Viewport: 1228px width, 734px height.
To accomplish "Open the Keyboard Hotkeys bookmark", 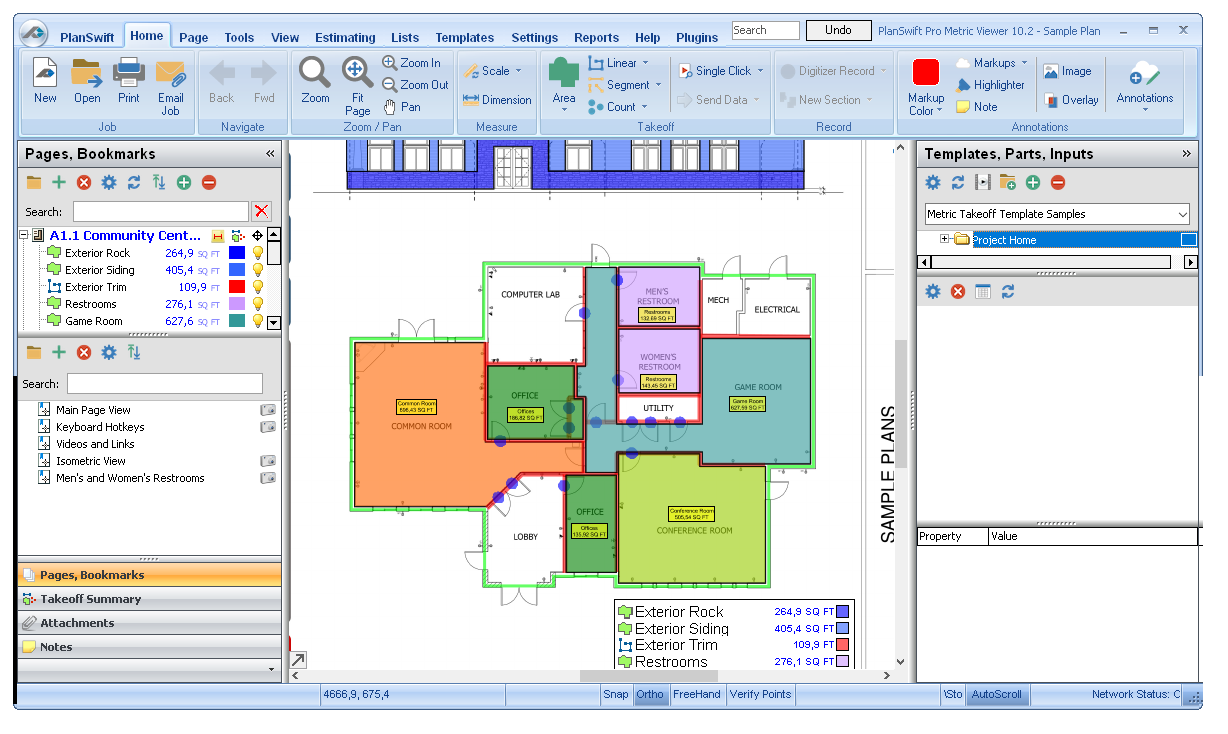I will (x=100, y=427).
